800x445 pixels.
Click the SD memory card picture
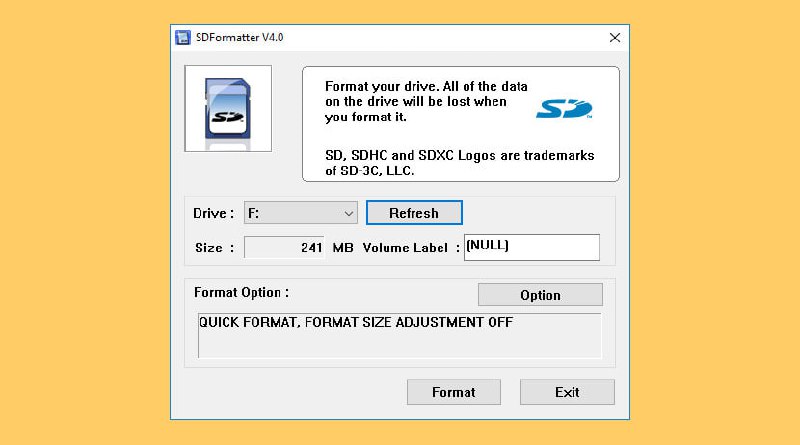[227, 108]
